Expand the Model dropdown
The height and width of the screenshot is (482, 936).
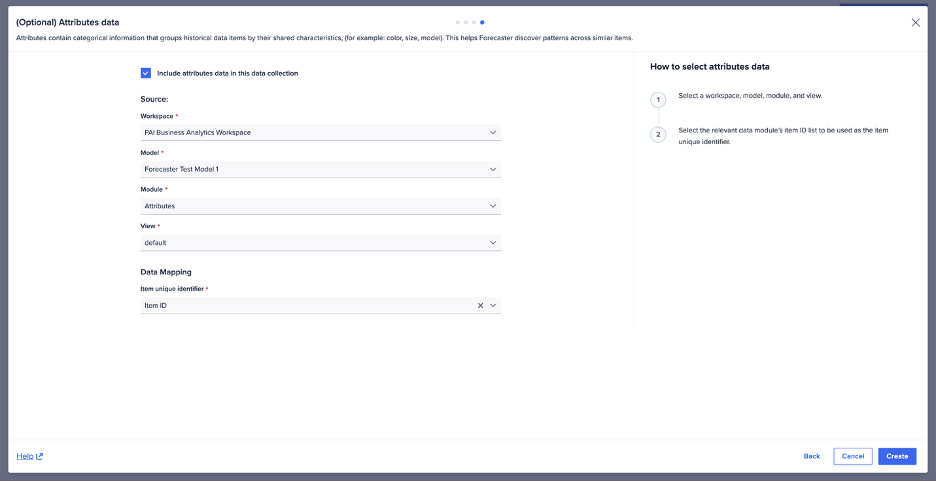(320, 169)
